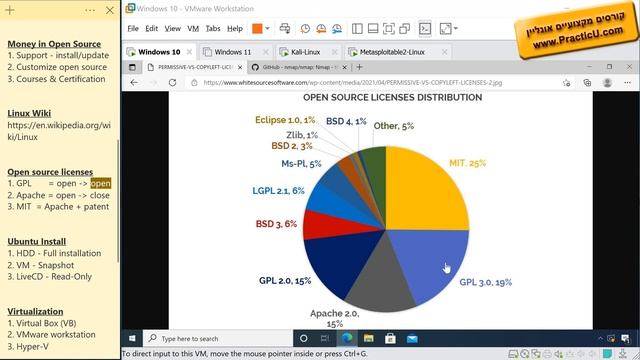Click the Ubuntu Install heading

pos(37,241)
